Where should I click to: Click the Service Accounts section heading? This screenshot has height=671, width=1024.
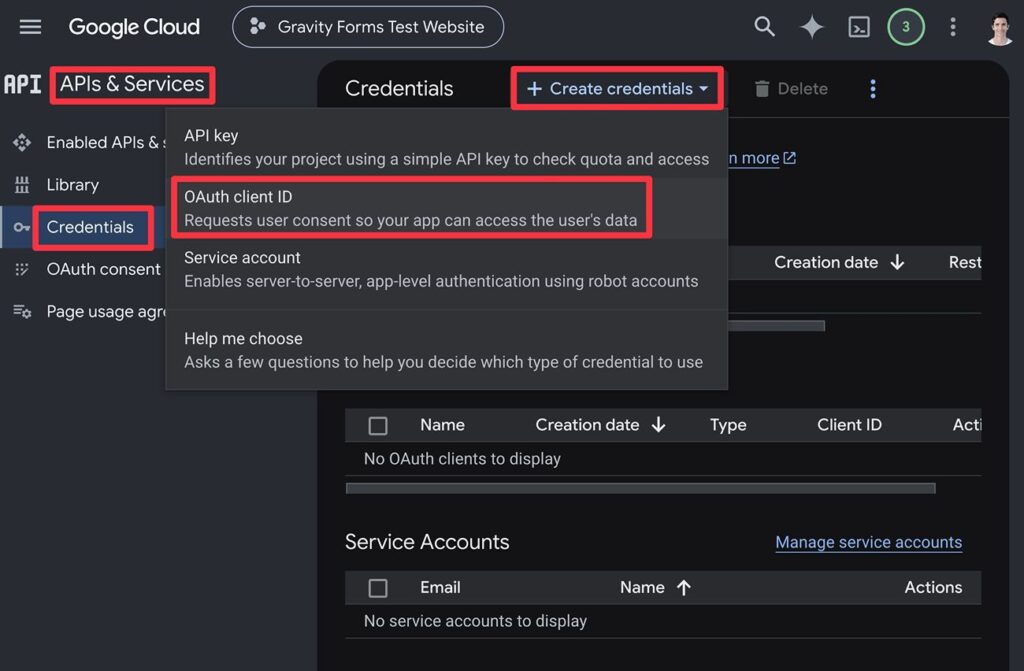point(427,542)
